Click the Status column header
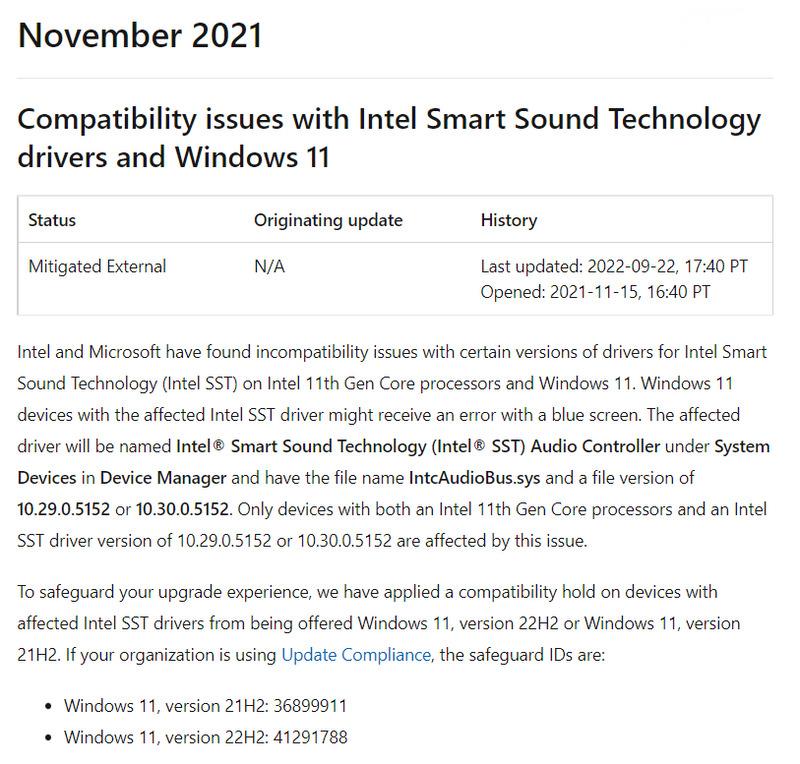The width and height of the screenshot is (800, 764). tap(52, 220)
